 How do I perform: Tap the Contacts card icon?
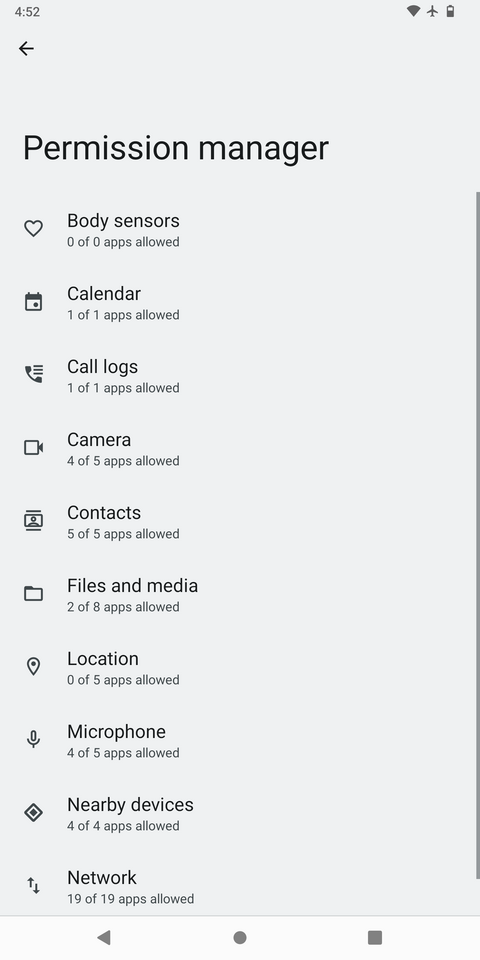(x=34, y=520)
